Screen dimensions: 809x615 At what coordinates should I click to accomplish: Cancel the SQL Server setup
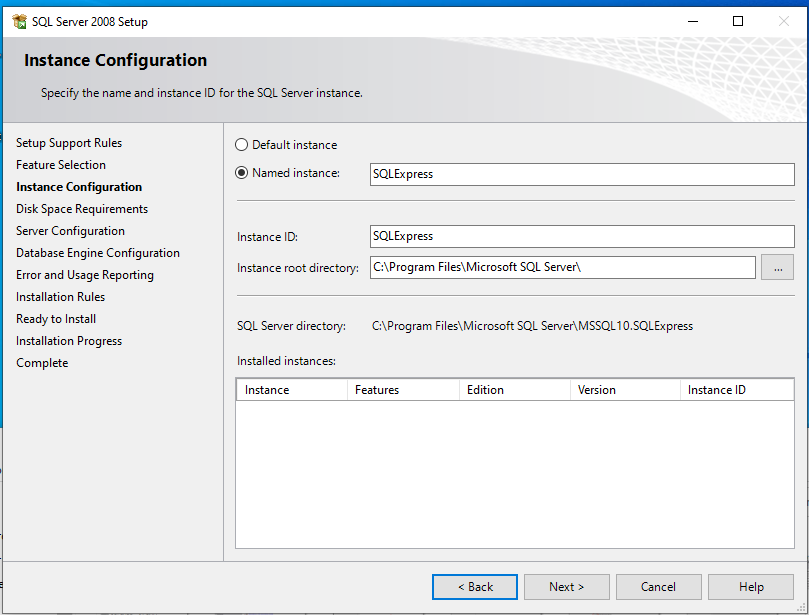click(x=658, y=587)
